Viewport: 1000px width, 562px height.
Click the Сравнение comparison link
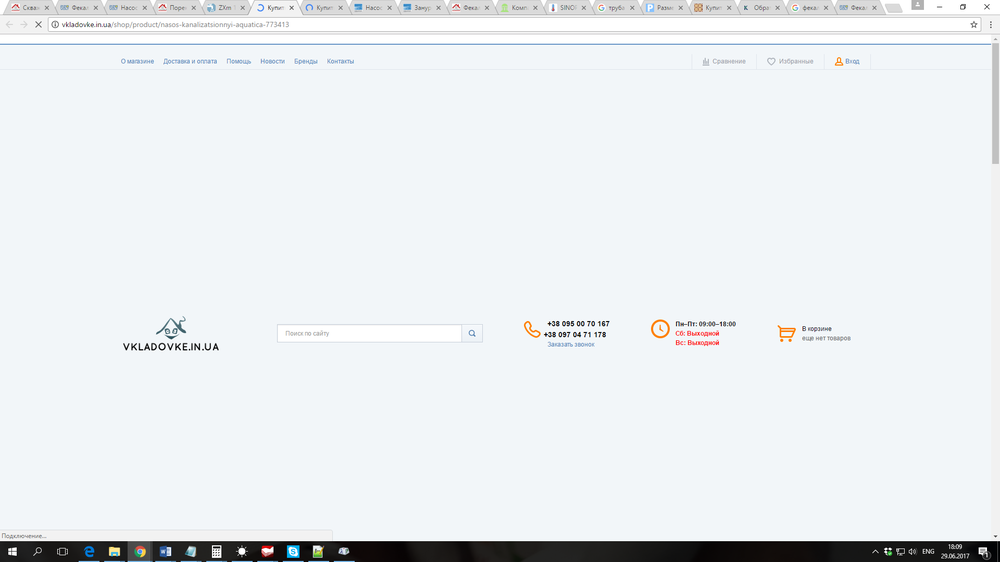pos(724,61)
